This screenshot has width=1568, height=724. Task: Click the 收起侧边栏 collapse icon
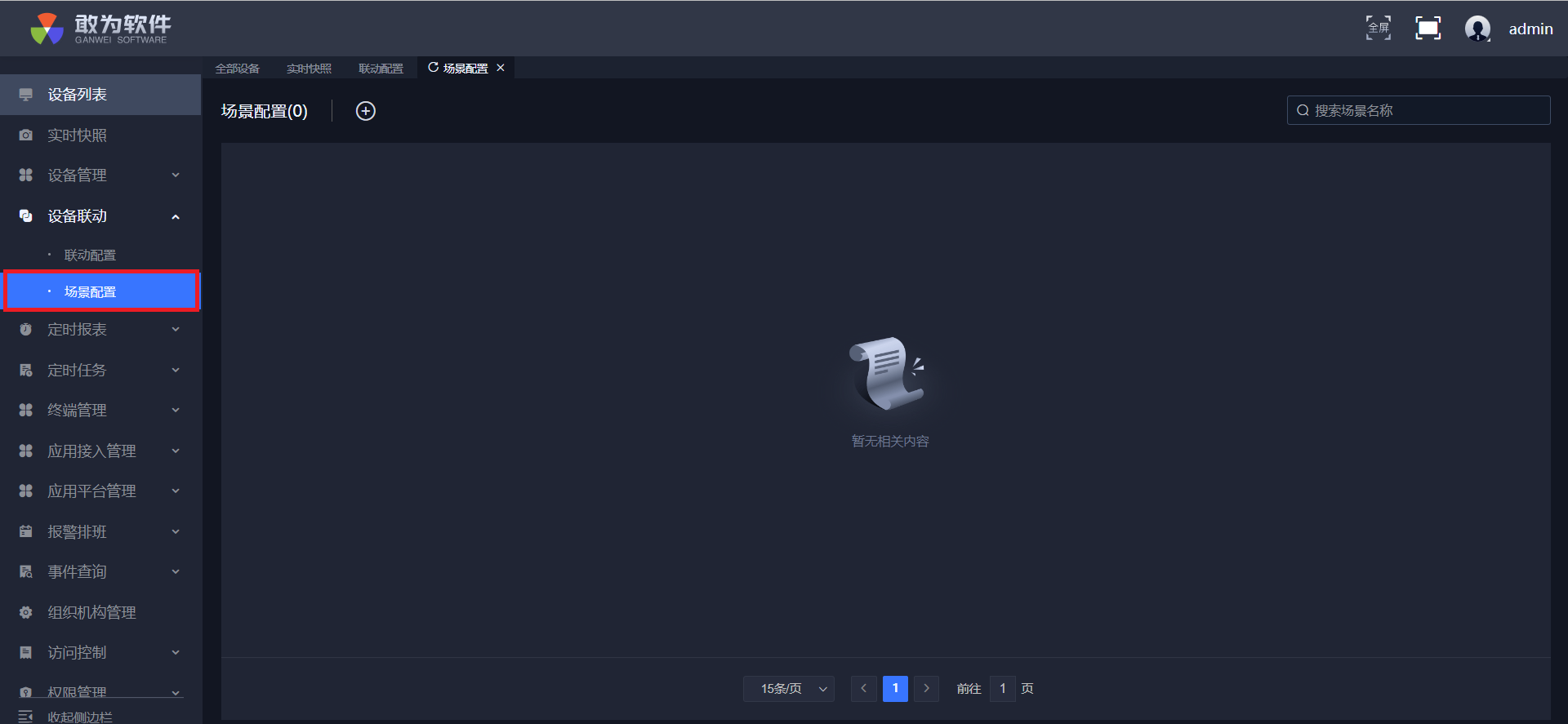[25, 717]
